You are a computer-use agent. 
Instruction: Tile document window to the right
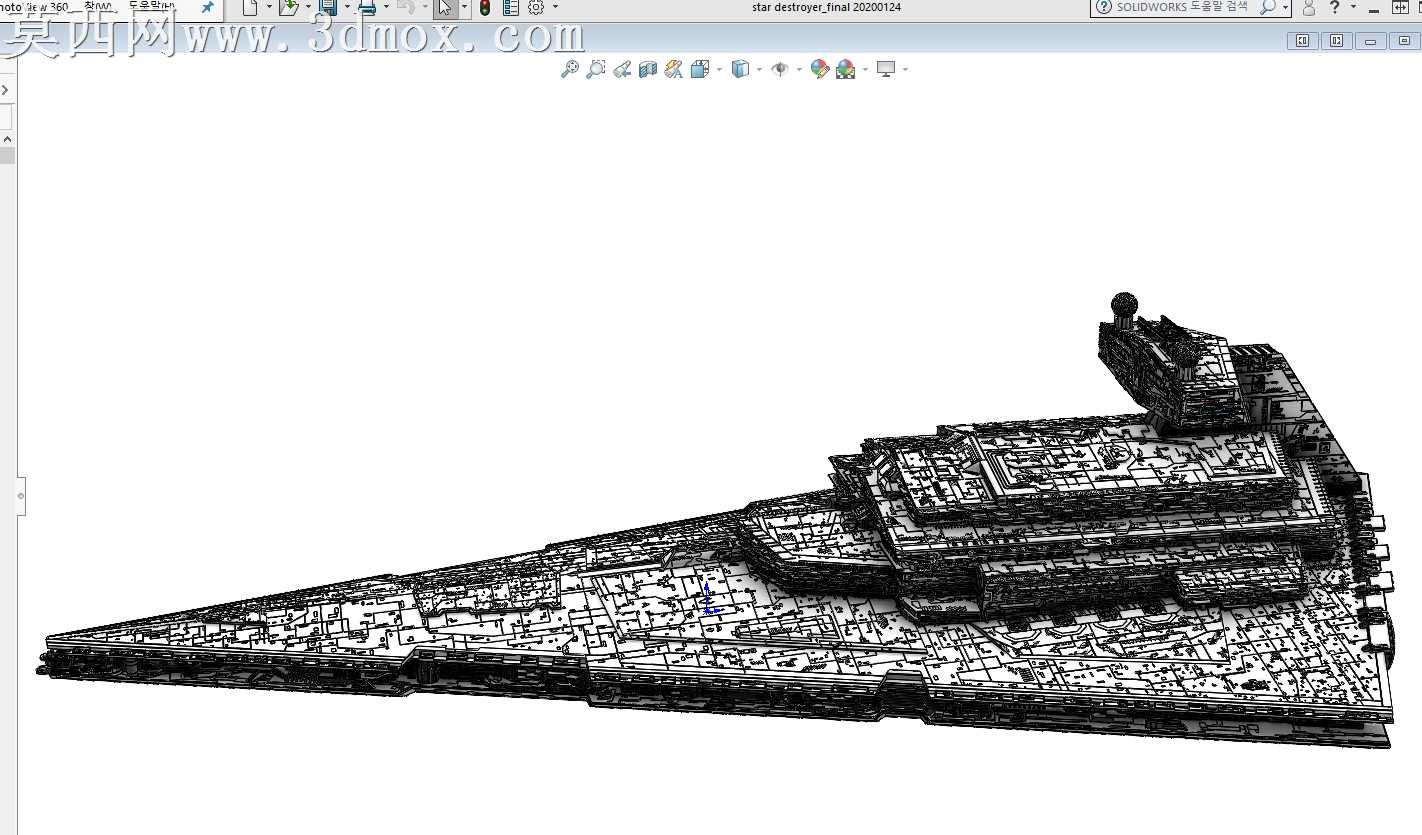(x=1337, y=41)
